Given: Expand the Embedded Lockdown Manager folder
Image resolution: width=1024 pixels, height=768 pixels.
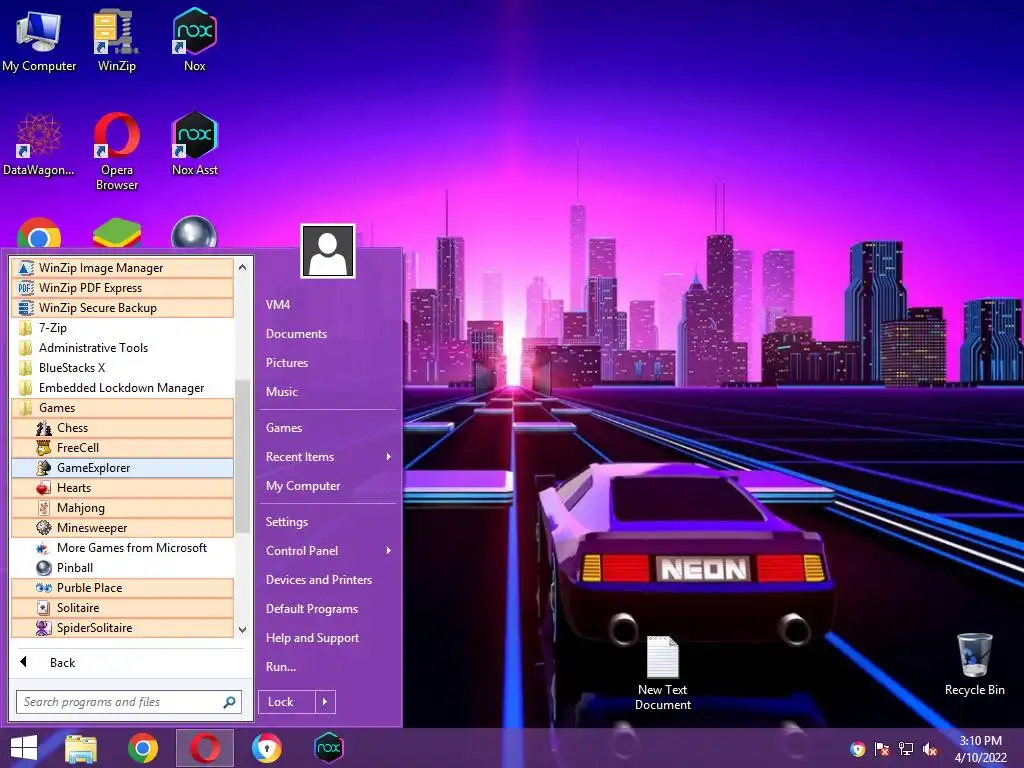Looking at the screenshot, I should 122,388.
